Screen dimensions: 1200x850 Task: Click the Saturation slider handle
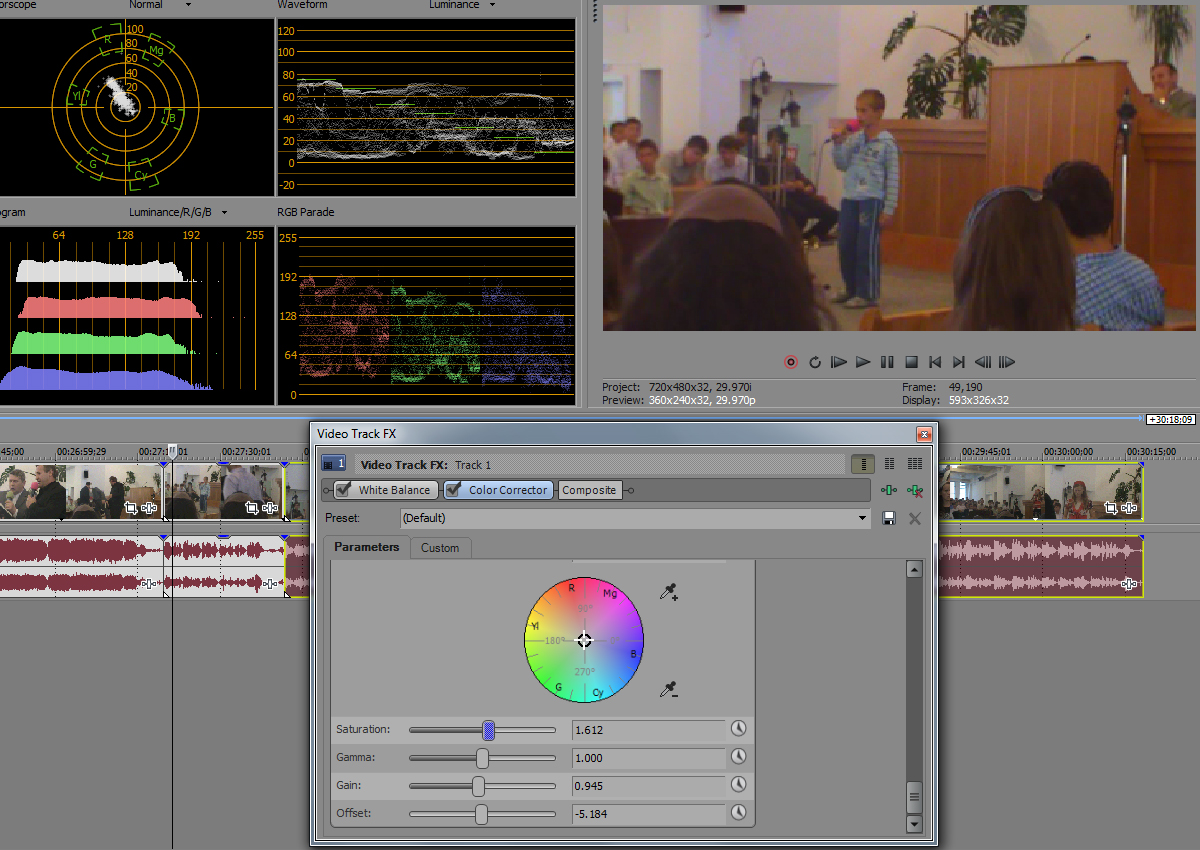[x=488, y=730]
